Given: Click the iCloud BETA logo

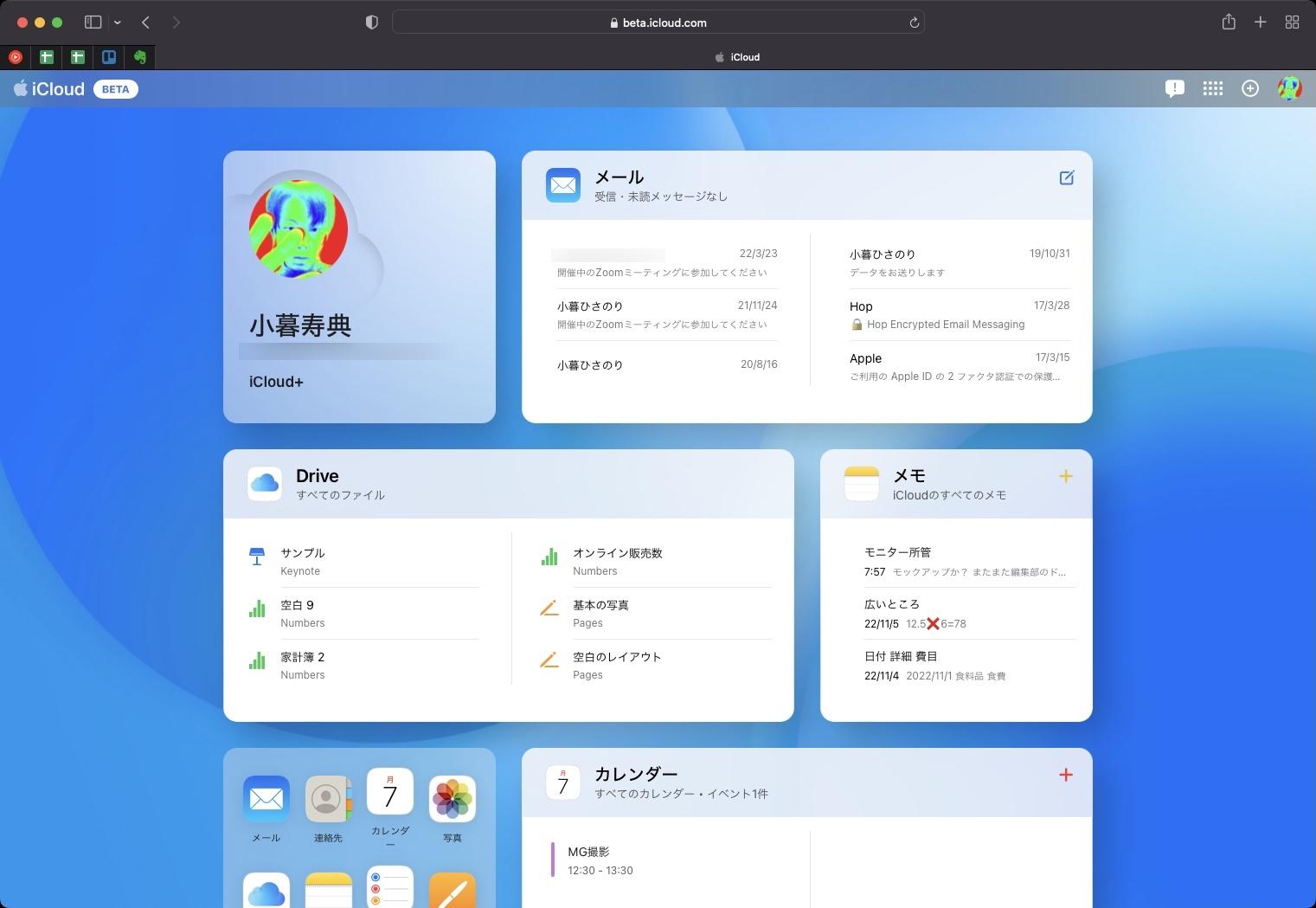Looking at the screenshot, I should (x=75, y=88).
